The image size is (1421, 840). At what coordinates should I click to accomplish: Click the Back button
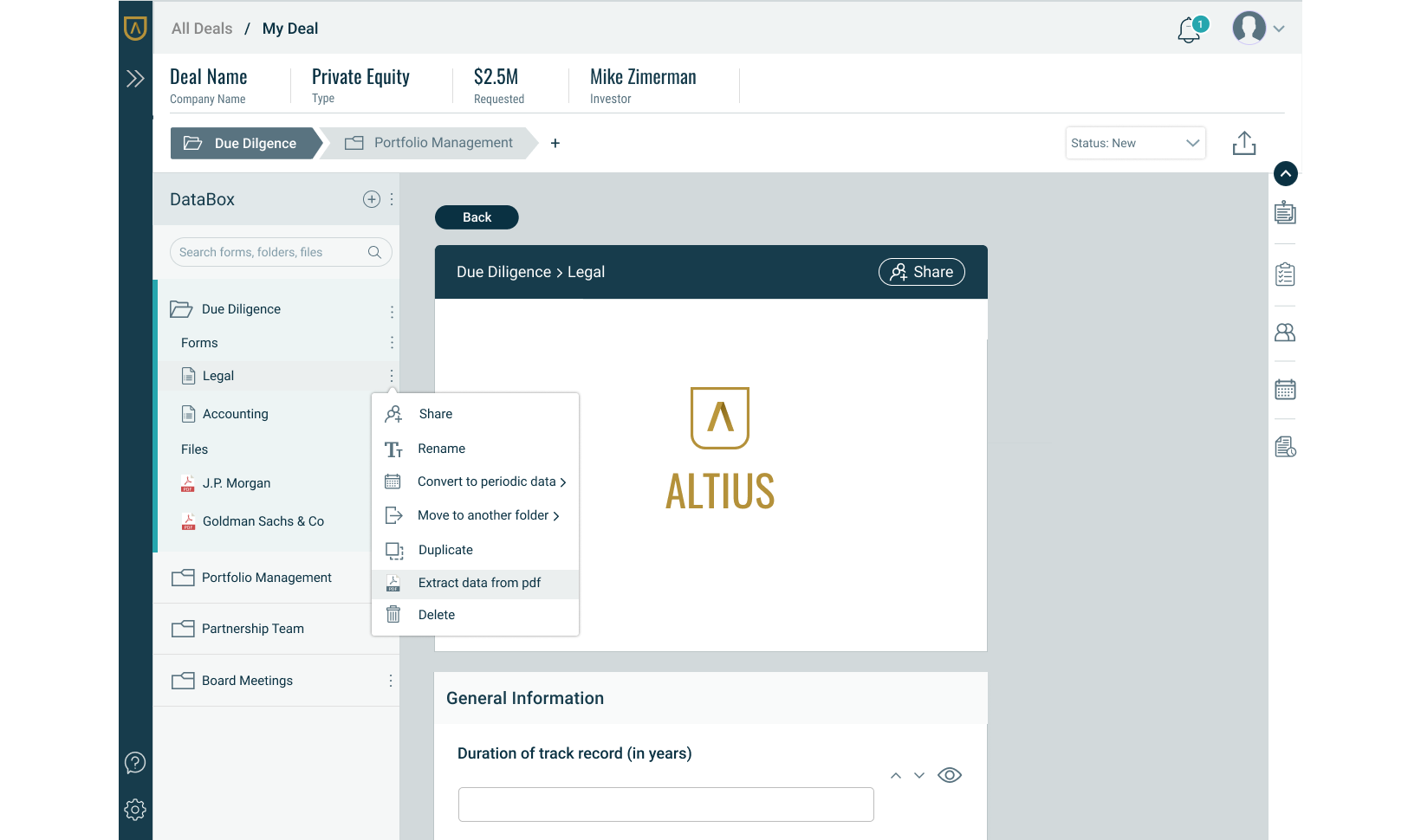click(x=477, y=217)
